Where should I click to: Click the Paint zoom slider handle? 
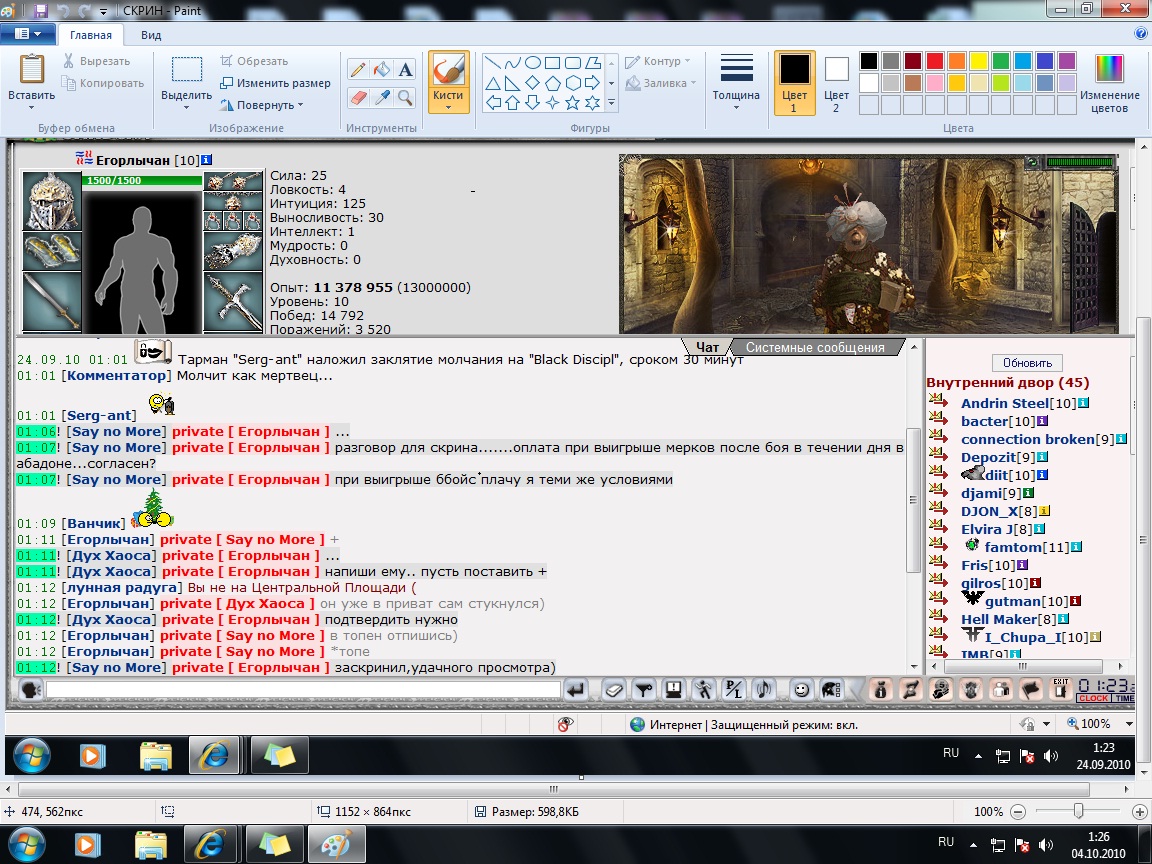click(1078, 811)
